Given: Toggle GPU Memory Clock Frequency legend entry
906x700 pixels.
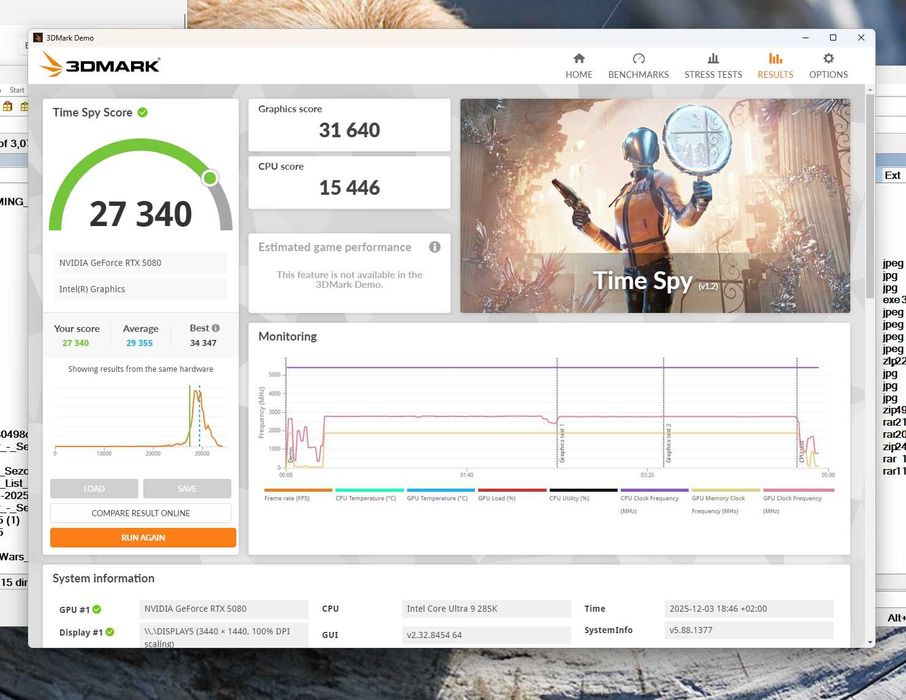Looking at the screenshot, I should point(726,502).
